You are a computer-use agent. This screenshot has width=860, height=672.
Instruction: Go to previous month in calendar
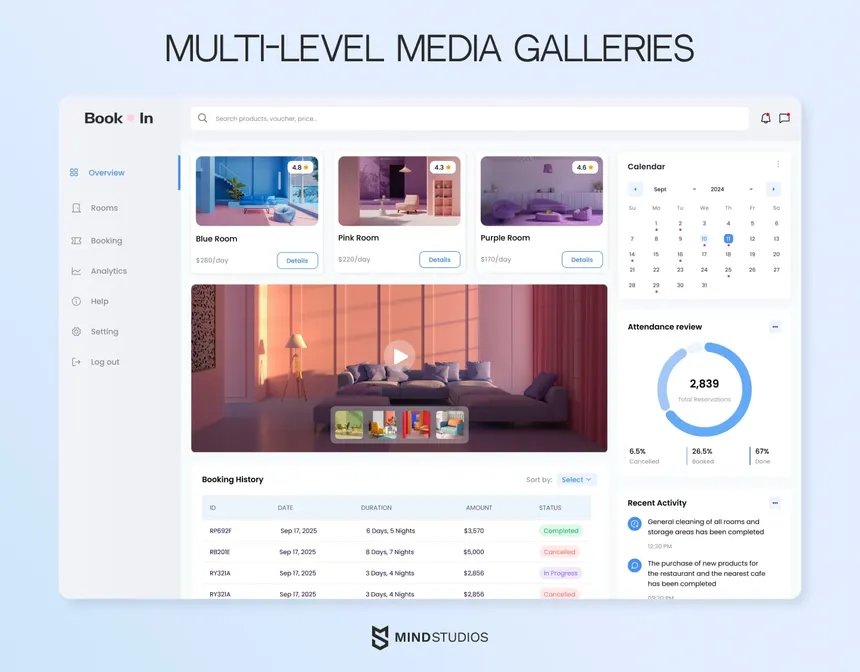635,189
